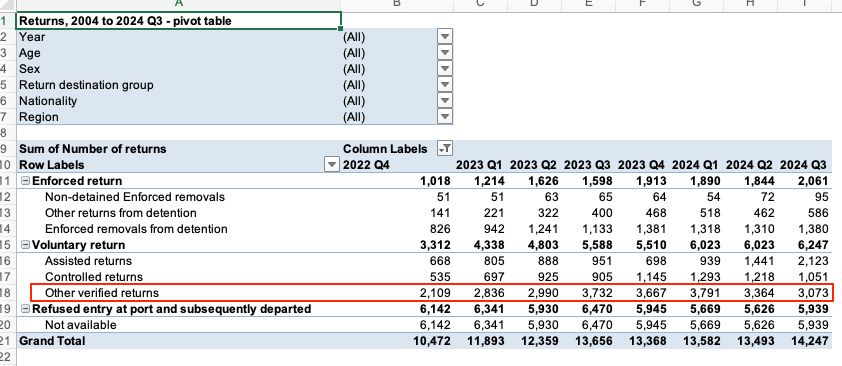Open the Column Labels filter dropdown

[x=444, y=149]
